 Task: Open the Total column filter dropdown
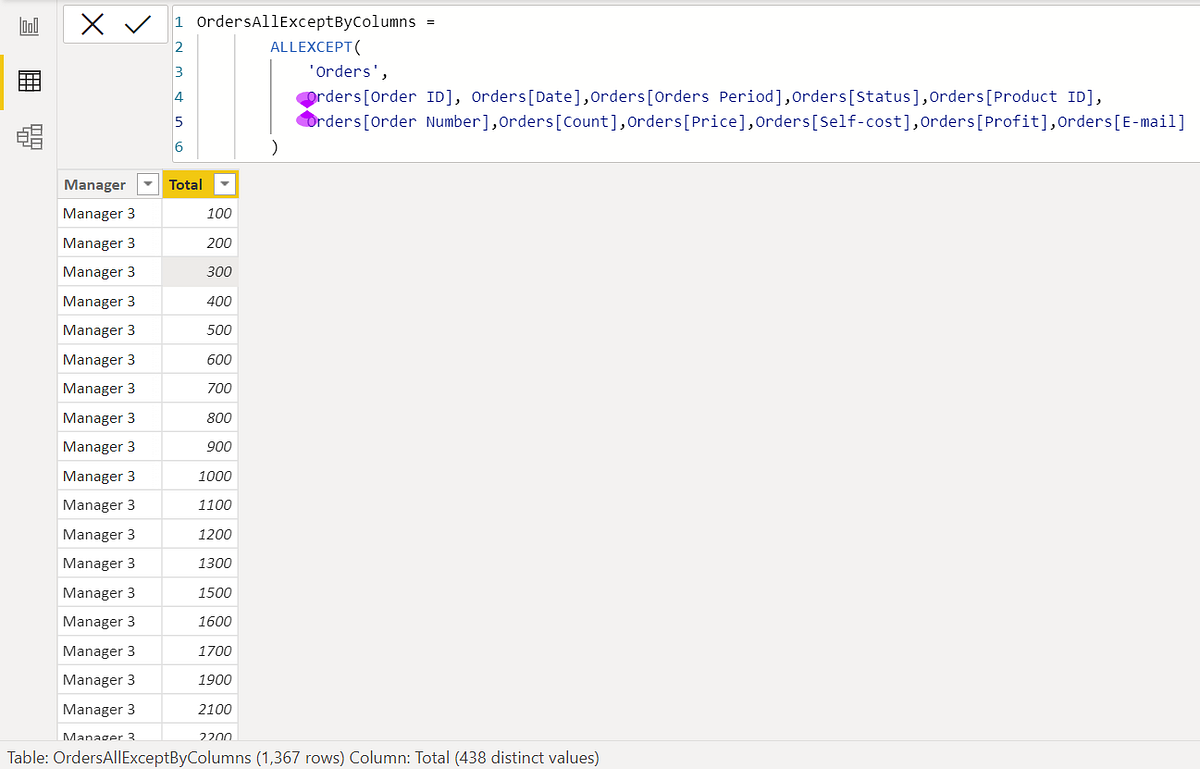(224, 184)
